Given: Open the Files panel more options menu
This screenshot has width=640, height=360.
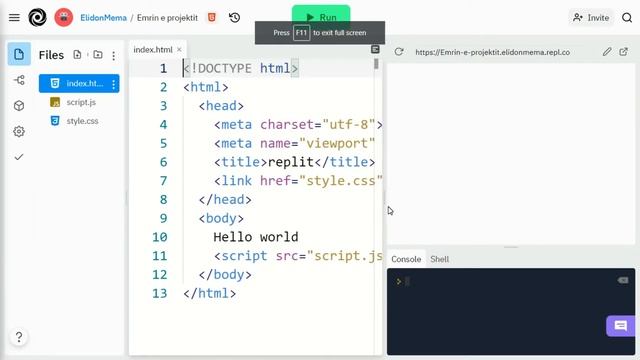Looking at the screenshot, I should coord(113,56).
